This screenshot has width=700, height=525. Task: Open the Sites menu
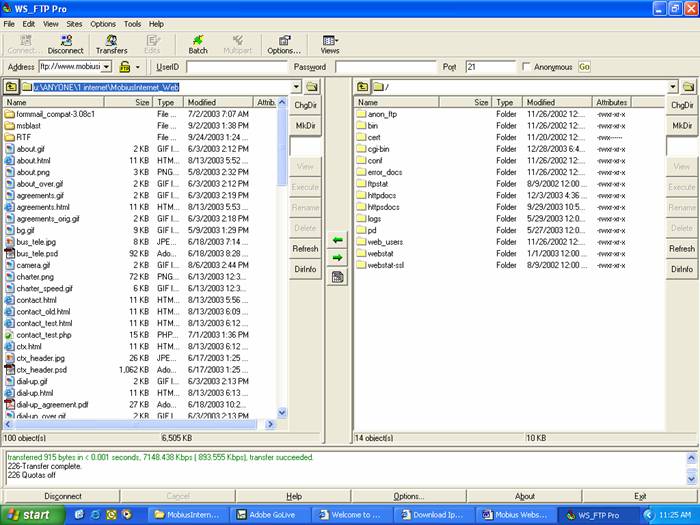74,24
